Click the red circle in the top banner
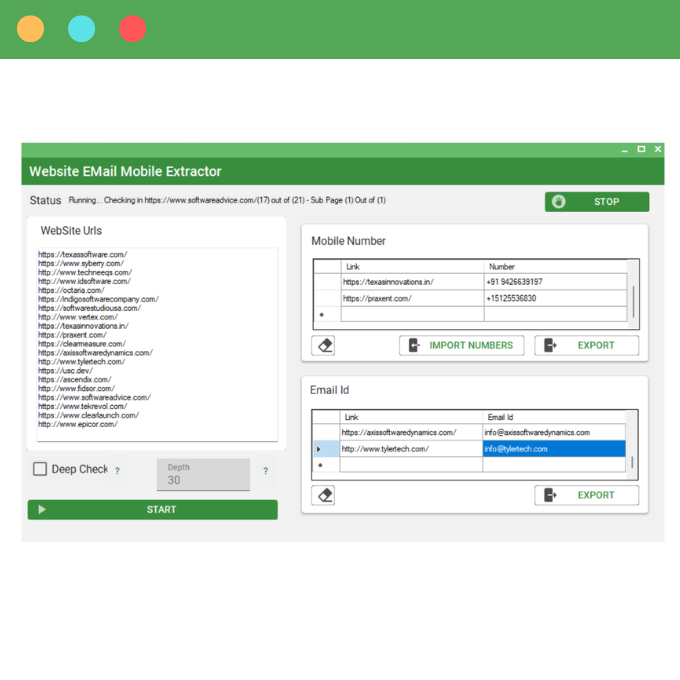 tap(132, 29)
